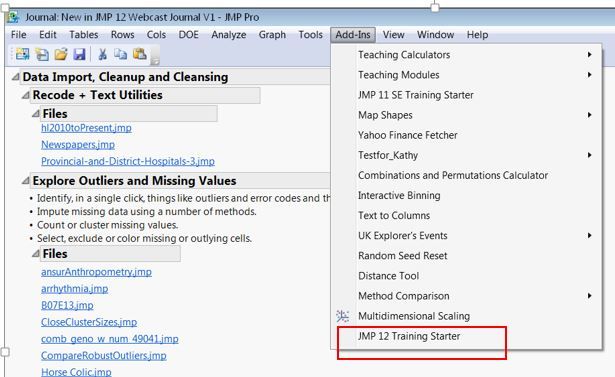Viewport: 615px width, 377px height.
Task: Expand the Method Comparison submenu
Action: [467, 296]
